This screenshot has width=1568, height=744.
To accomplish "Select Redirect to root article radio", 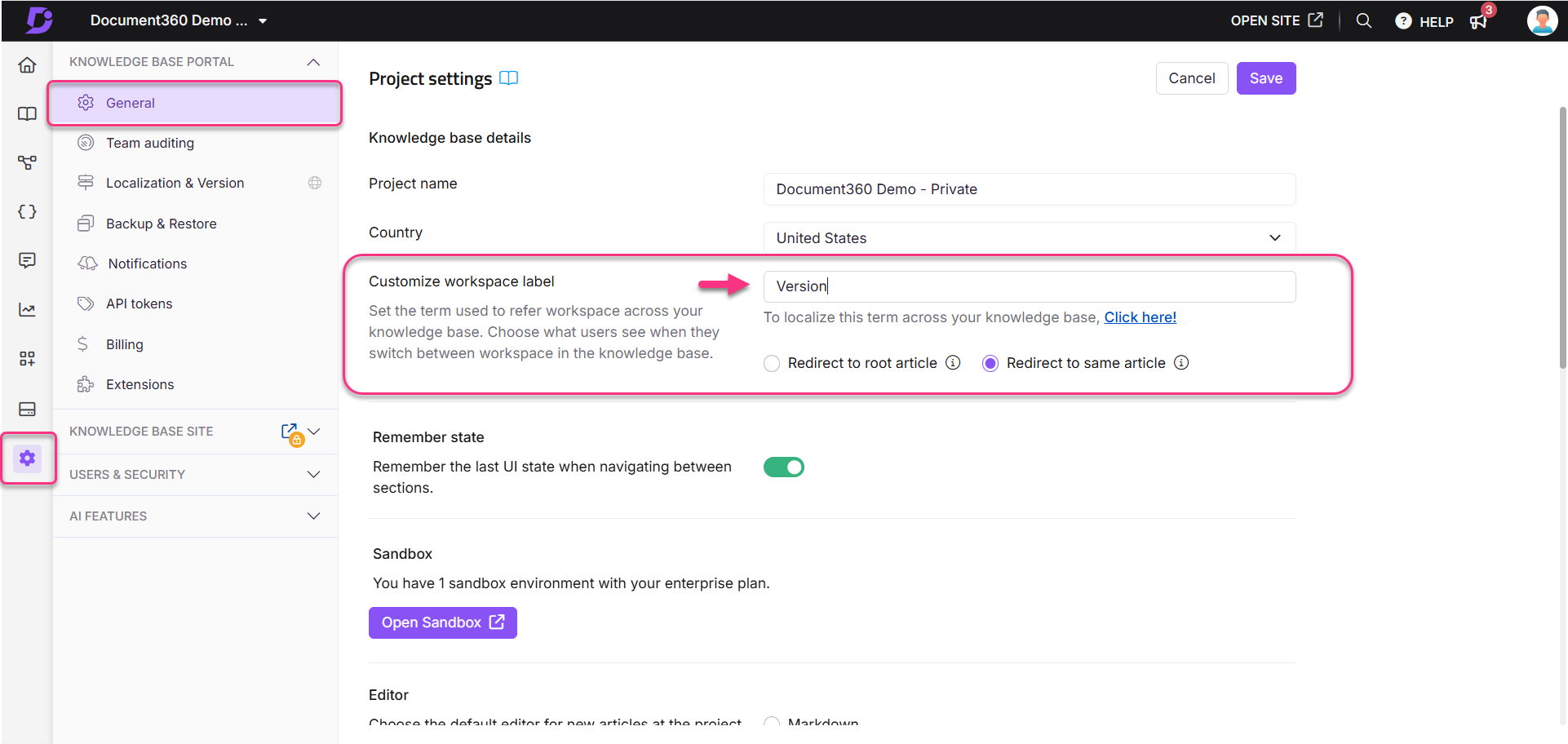I will click(772, 364).
